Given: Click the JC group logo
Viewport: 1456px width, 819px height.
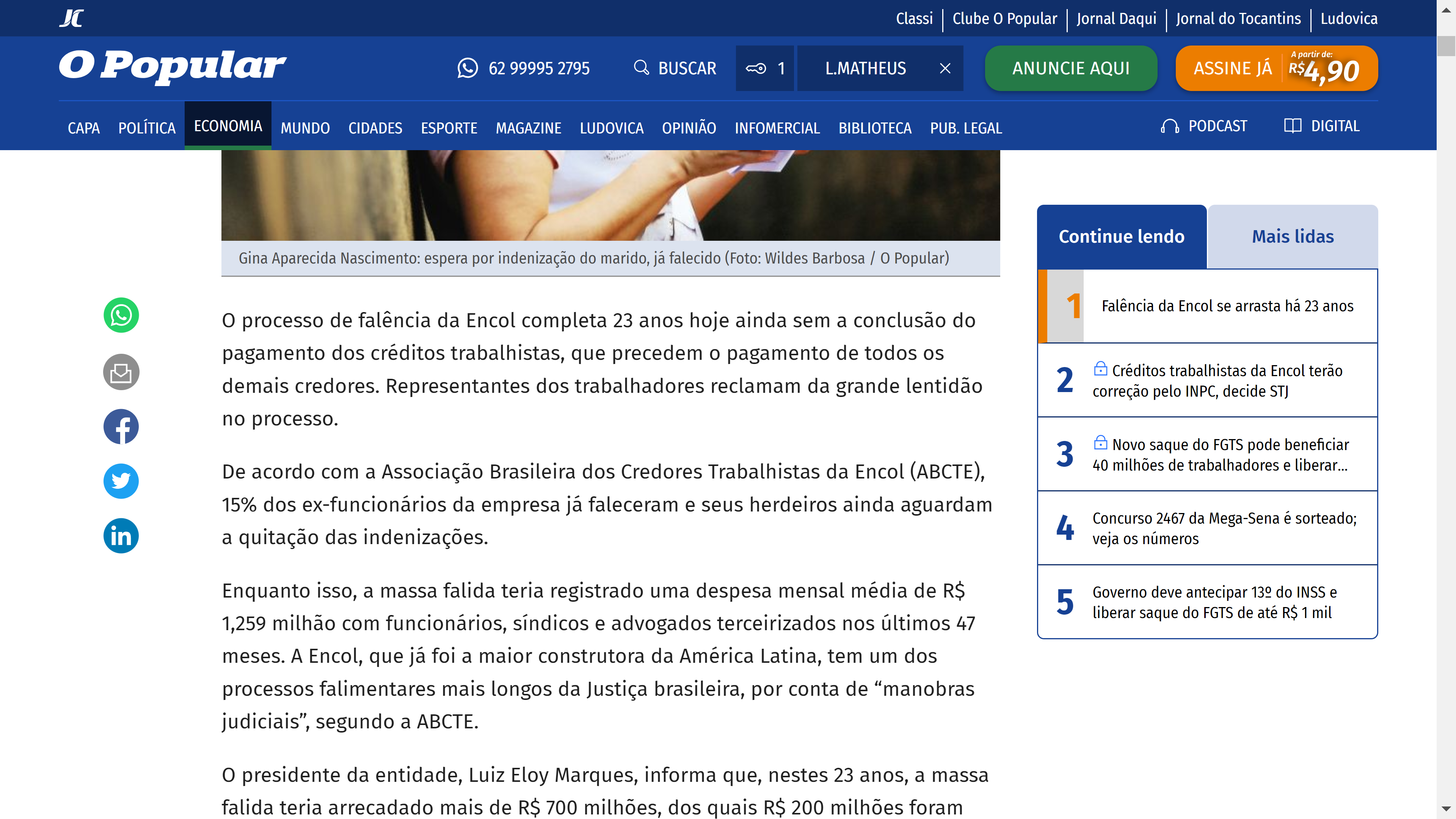Looking at the screenshot, I should coord(72,18).
